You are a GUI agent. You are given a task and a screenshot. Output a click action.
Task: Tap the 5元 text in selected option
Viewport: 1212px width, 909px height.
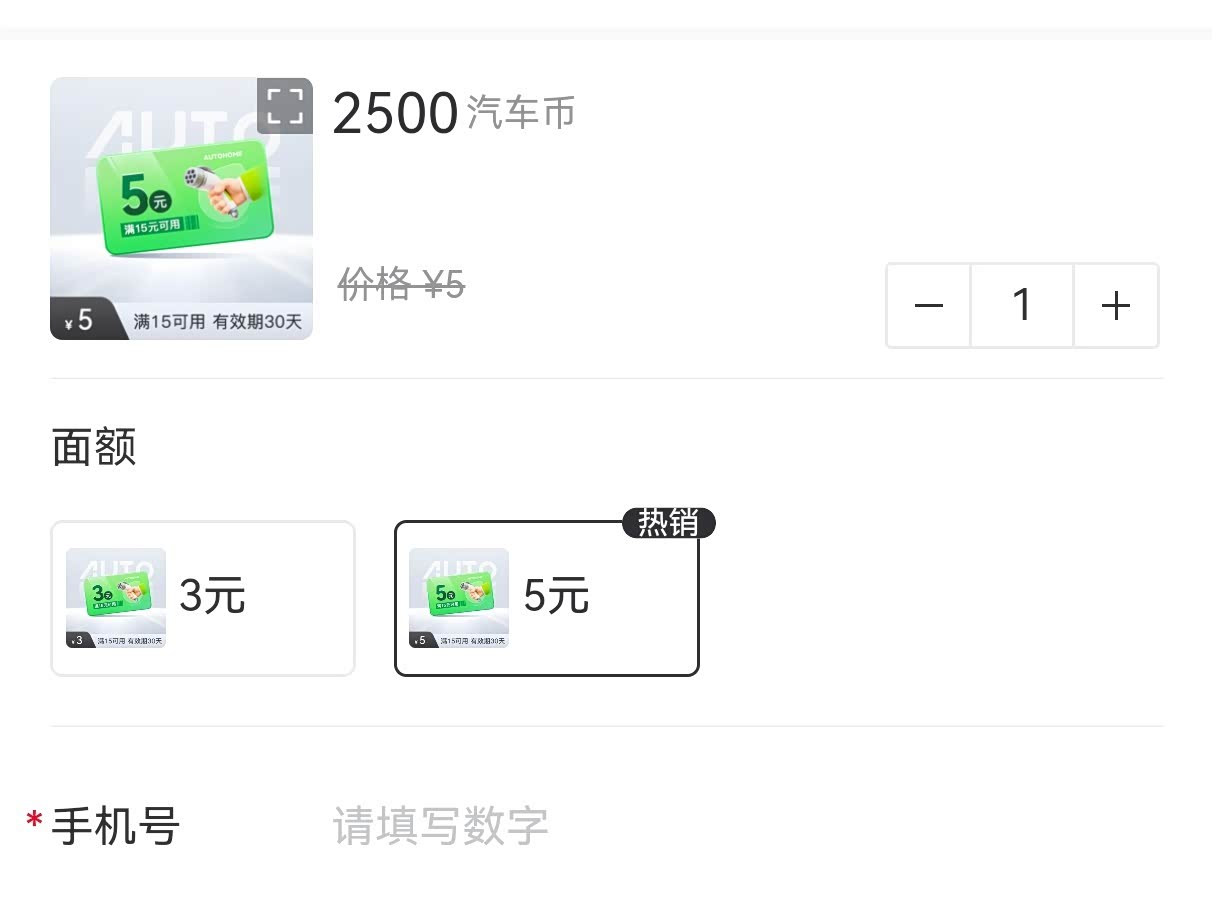557,597
